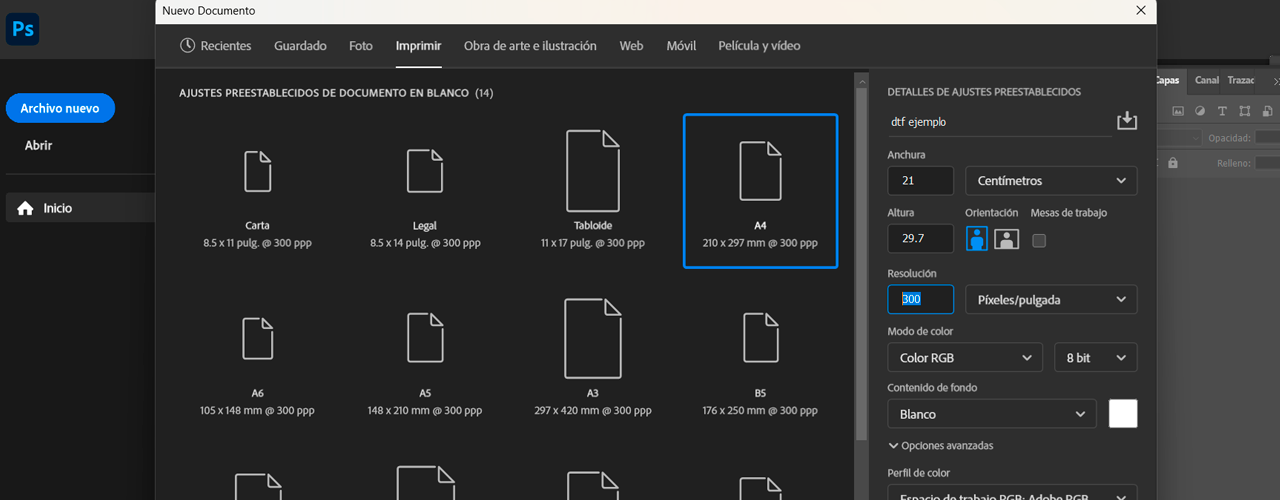Click the Anchura width field

pyautogui.click(x=920, y=181)
